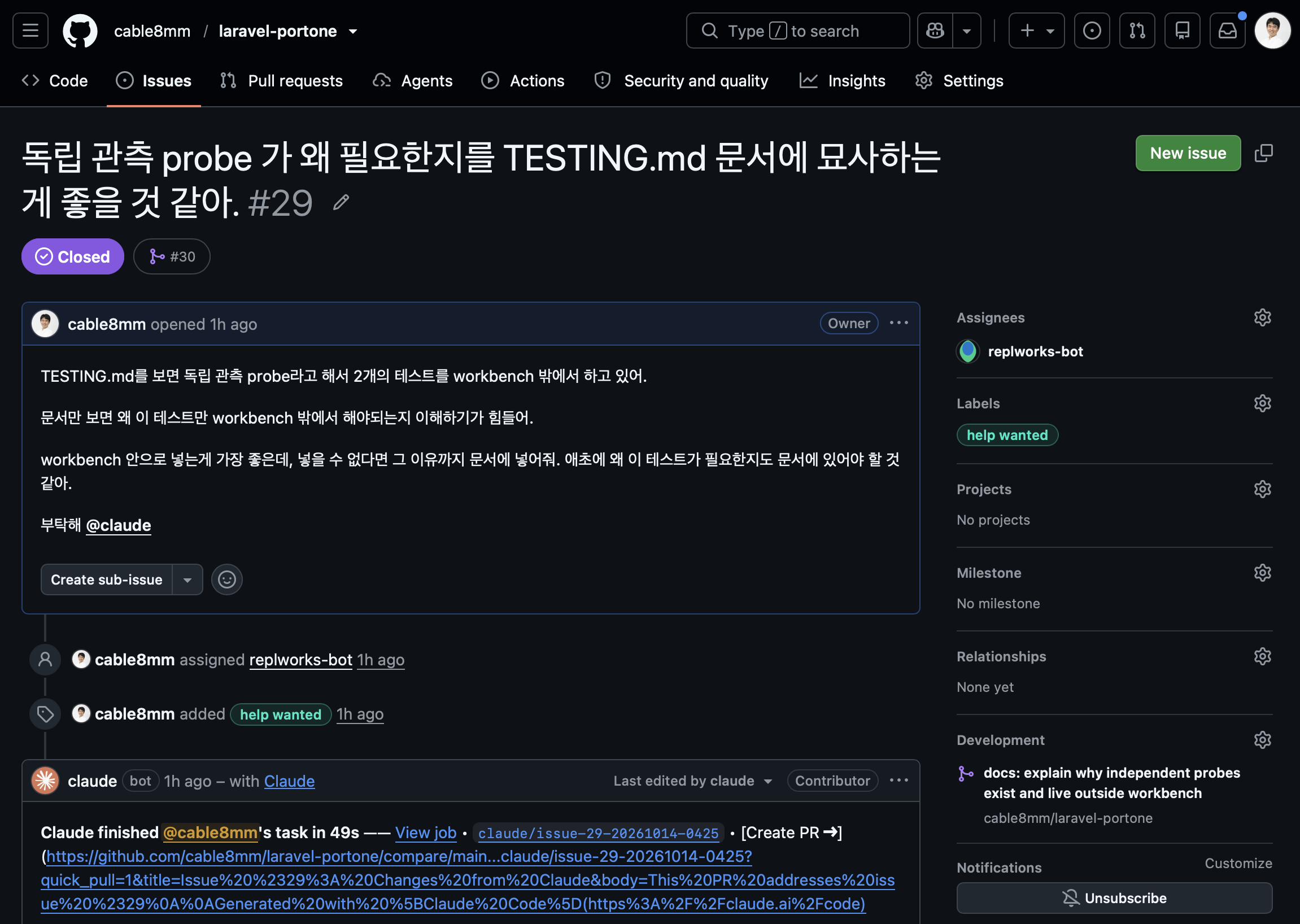This screenshot has height=924, width=1300.
Task: Open Copilot chat icon in header
Action: [935, 30]
